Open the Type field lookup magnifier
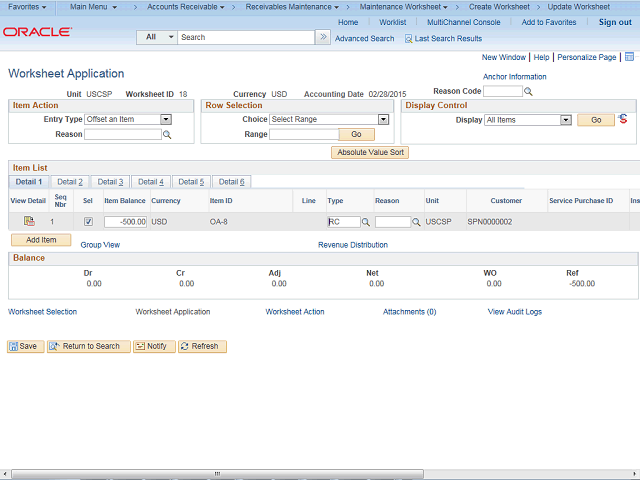The image size is (640, 480). coord(366,222)
